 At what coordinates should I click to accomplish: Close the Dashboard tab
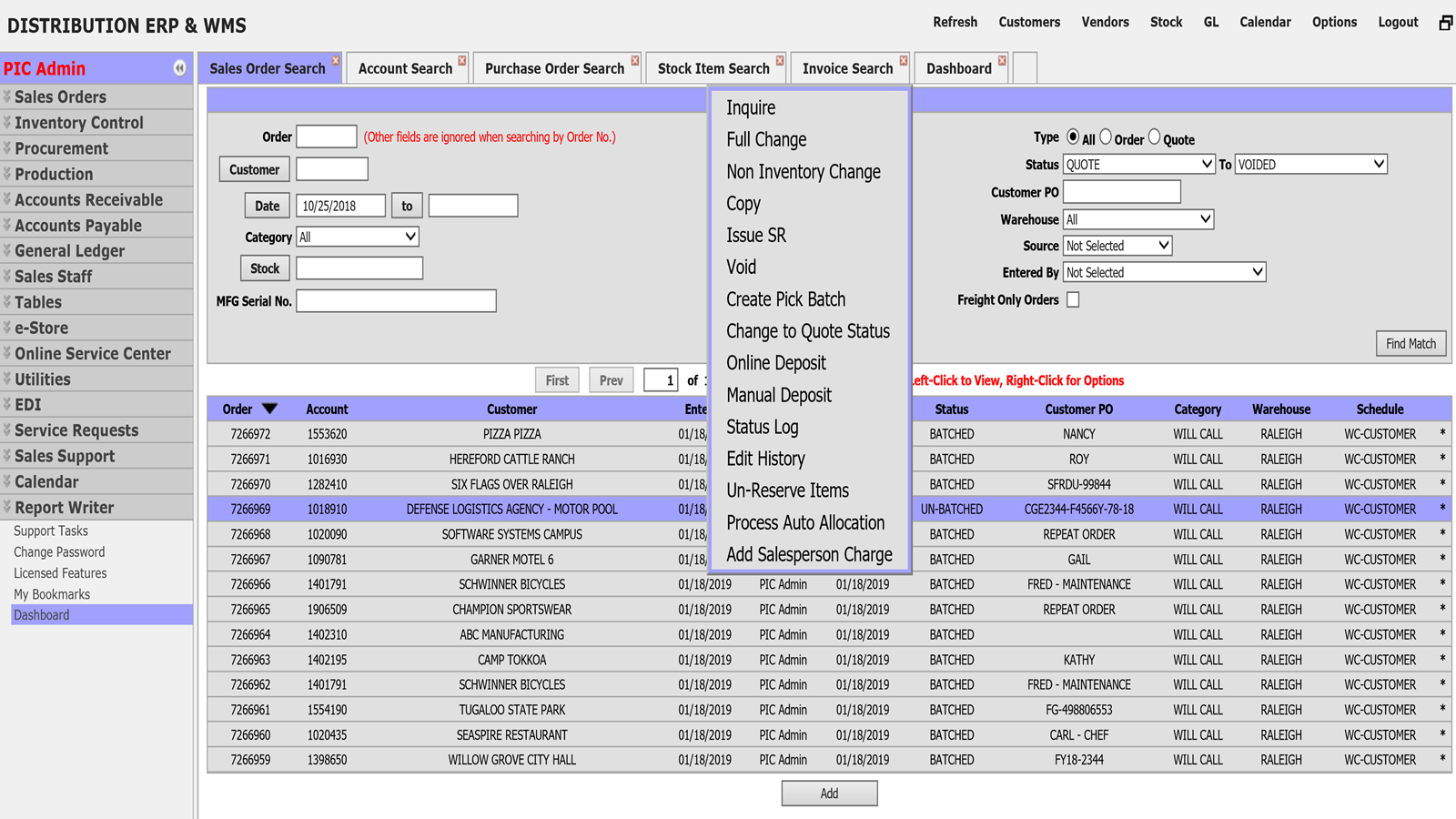[x=1002, y=61]
